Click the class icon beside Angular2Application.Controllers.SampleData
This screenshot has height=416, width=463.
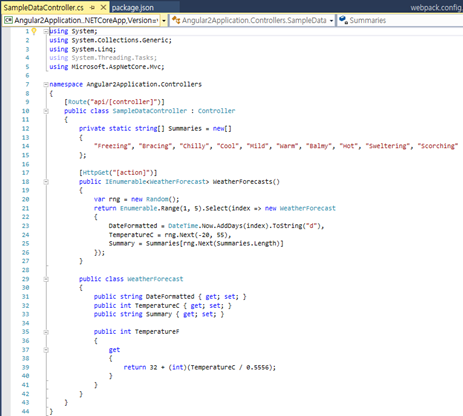click(x=176, y=20)
